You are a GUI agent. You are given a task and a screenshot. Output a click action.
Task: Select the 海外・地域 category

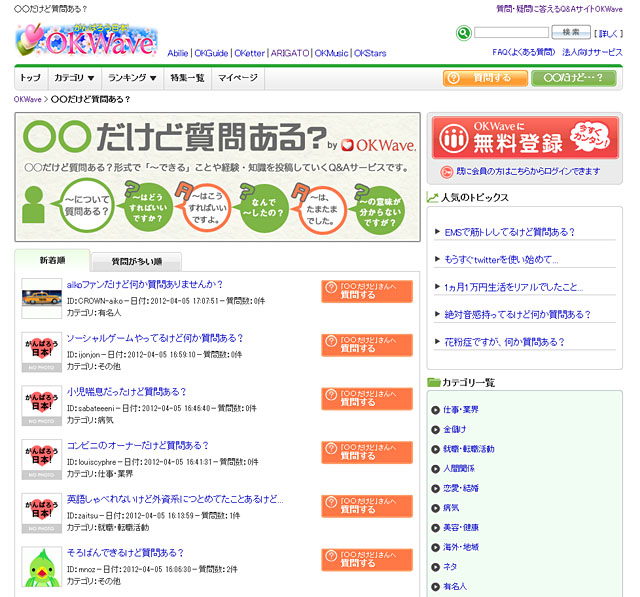click(461, 547)
